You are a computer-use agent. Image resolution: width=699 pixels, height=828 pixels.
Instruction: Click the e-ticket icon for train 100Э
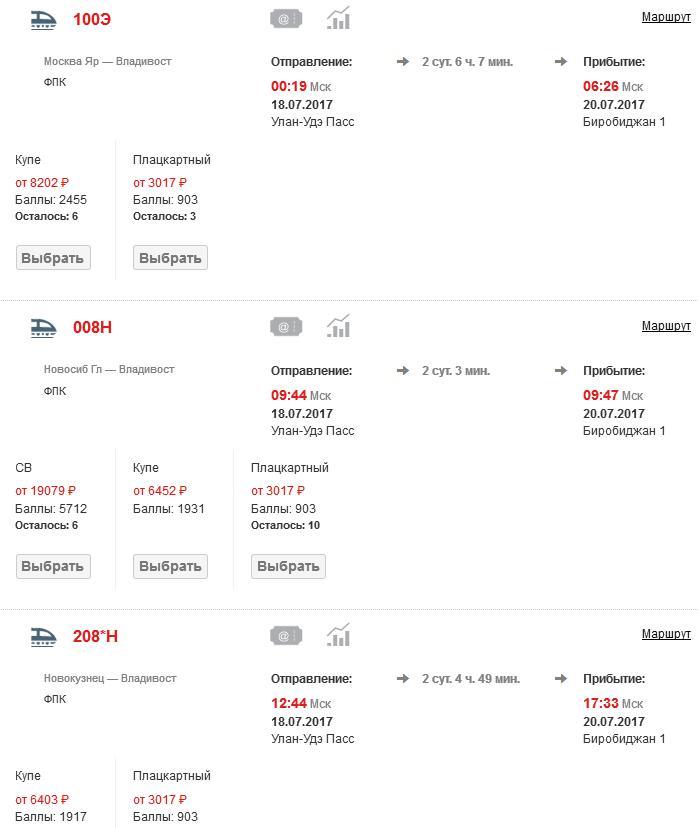(286, 19)
